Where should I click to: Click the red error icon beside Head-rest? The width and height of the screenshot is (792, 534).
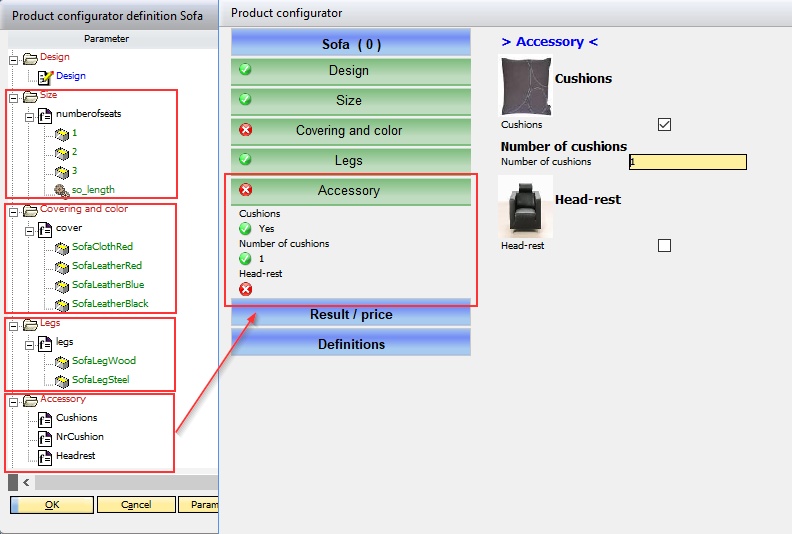coord(245,289)
